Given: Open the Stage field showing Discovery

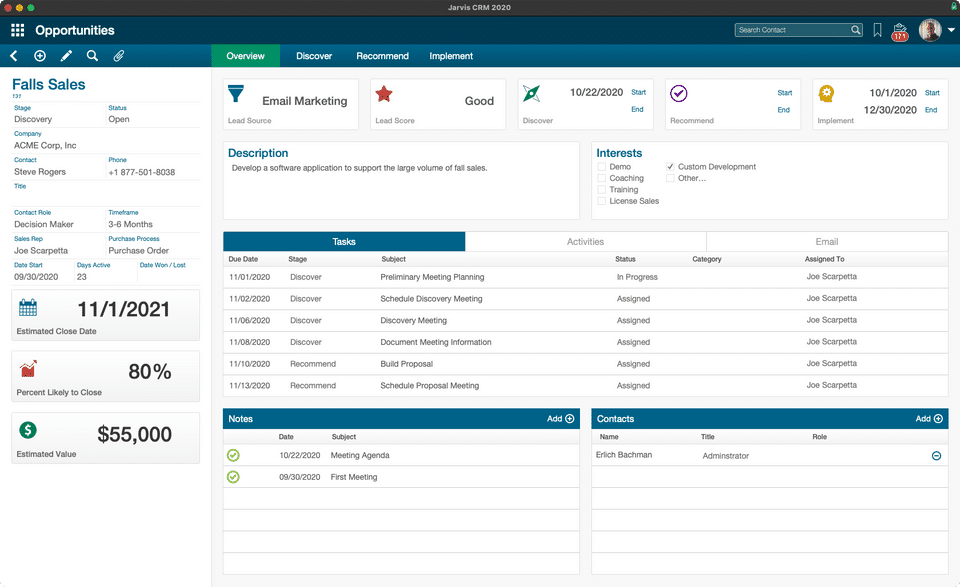Looking at the screenshot, I should tap(59, 119).
